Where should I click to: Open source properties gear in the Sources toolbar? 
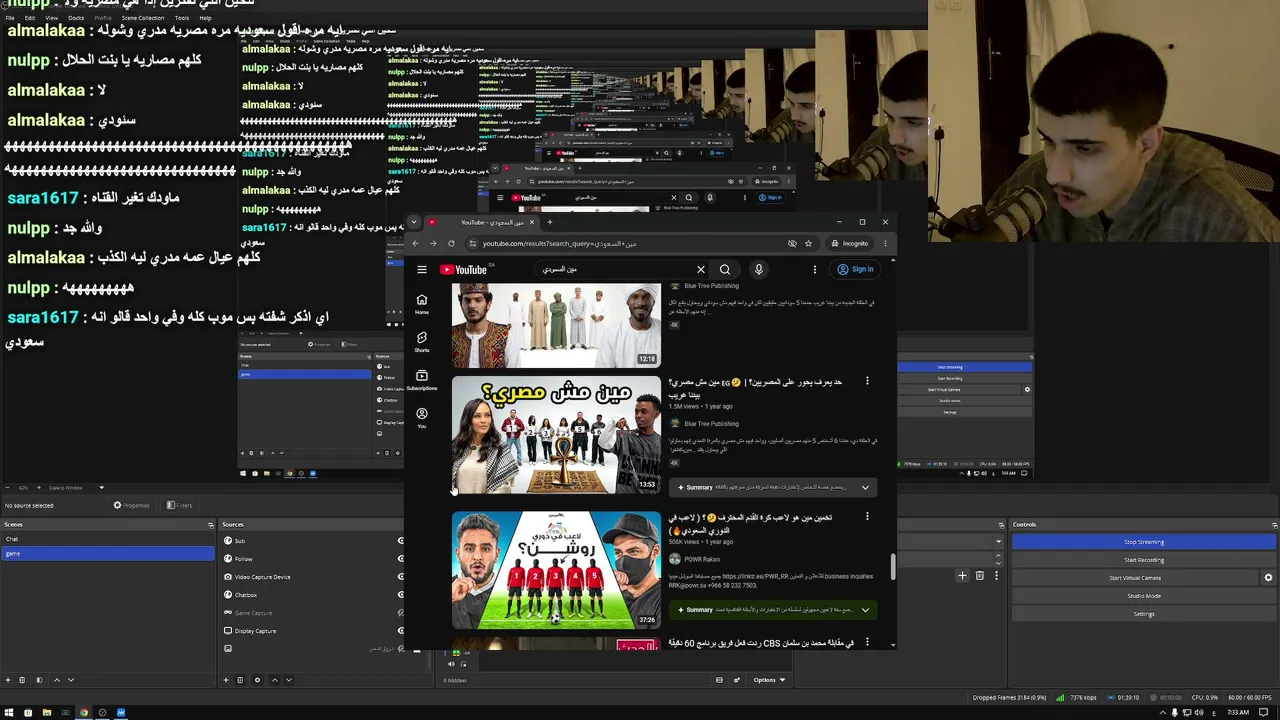point(257,680)
